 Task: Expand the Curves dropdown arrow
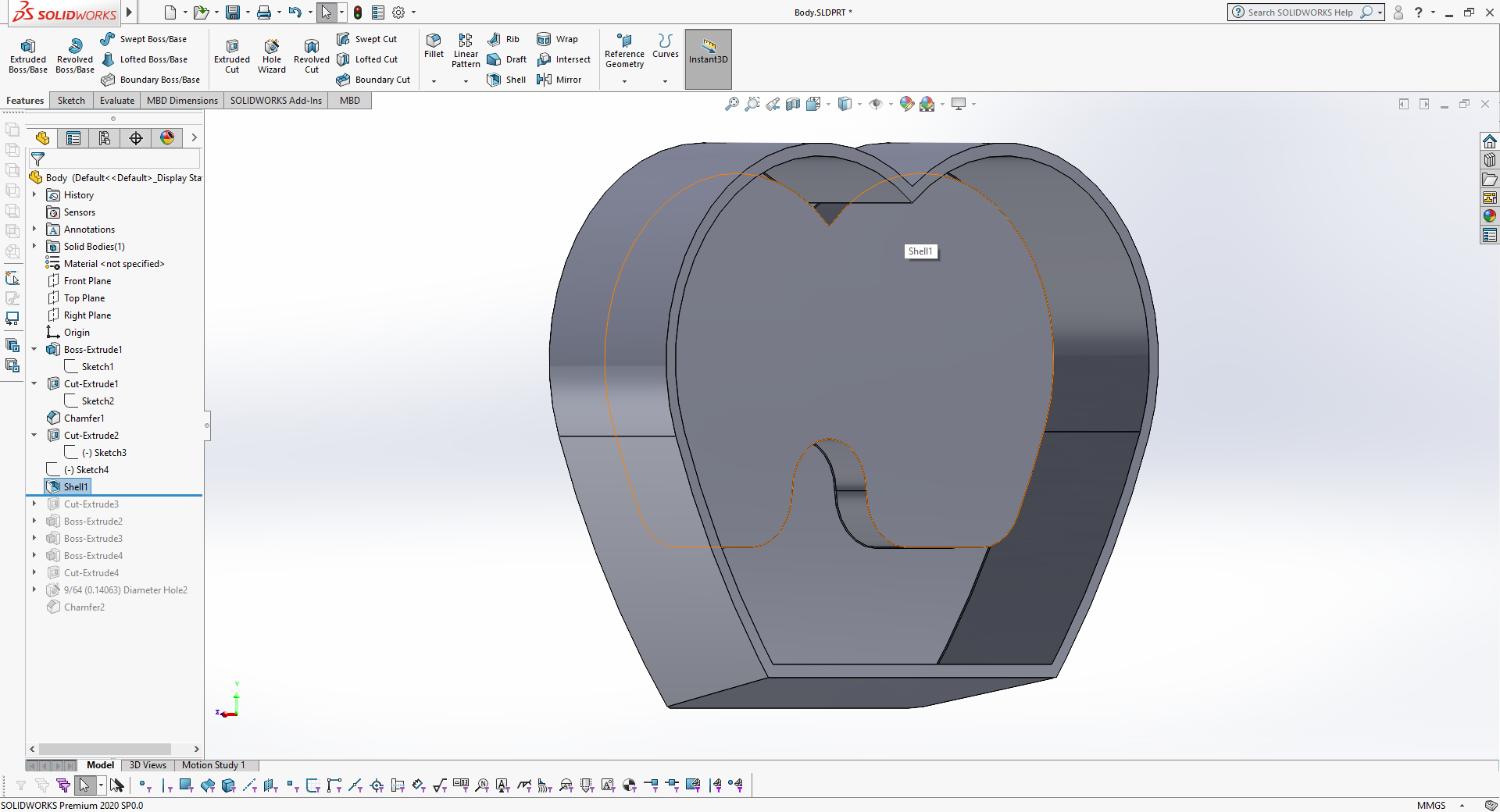coord(665,81)
